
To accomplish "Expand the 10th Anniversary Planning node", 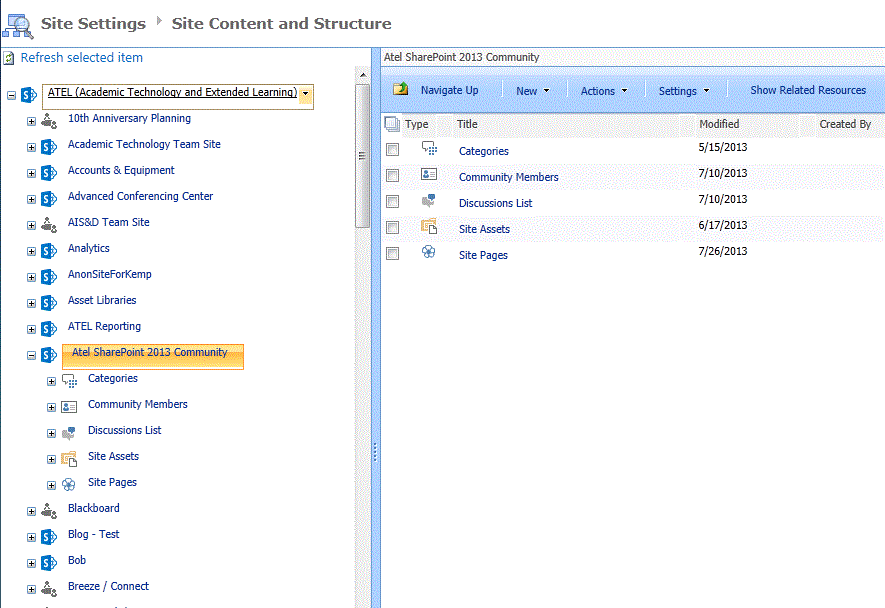I will coord(32,121).
